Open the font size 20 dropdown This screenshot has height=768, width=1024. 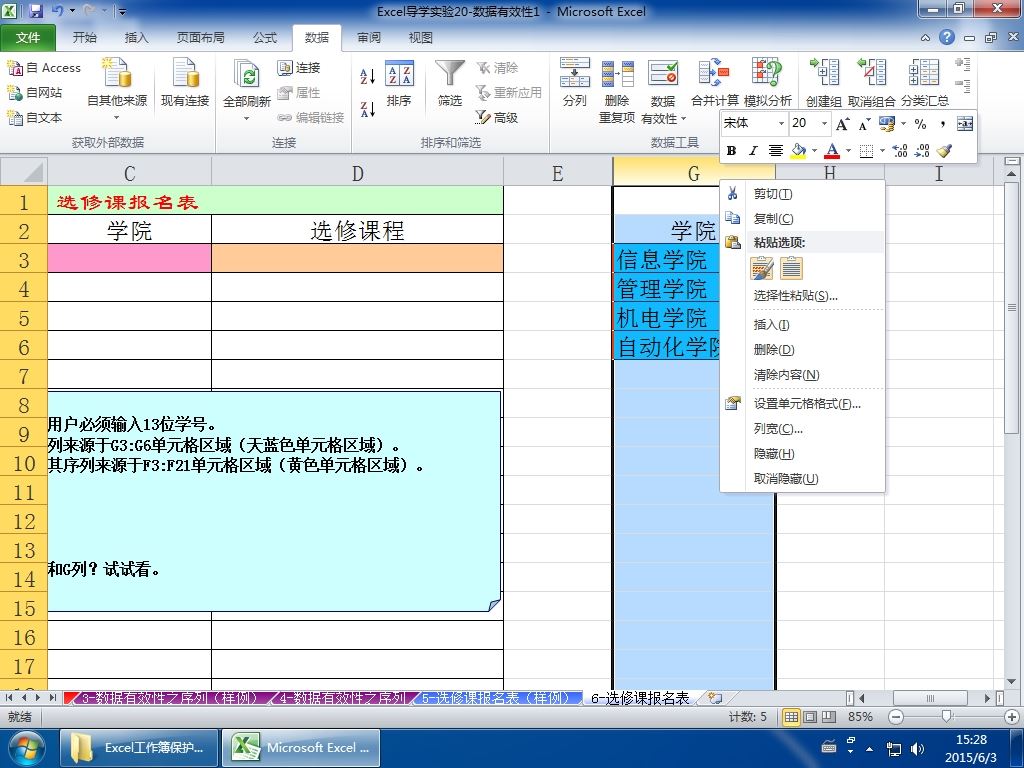tap(824, 123)
